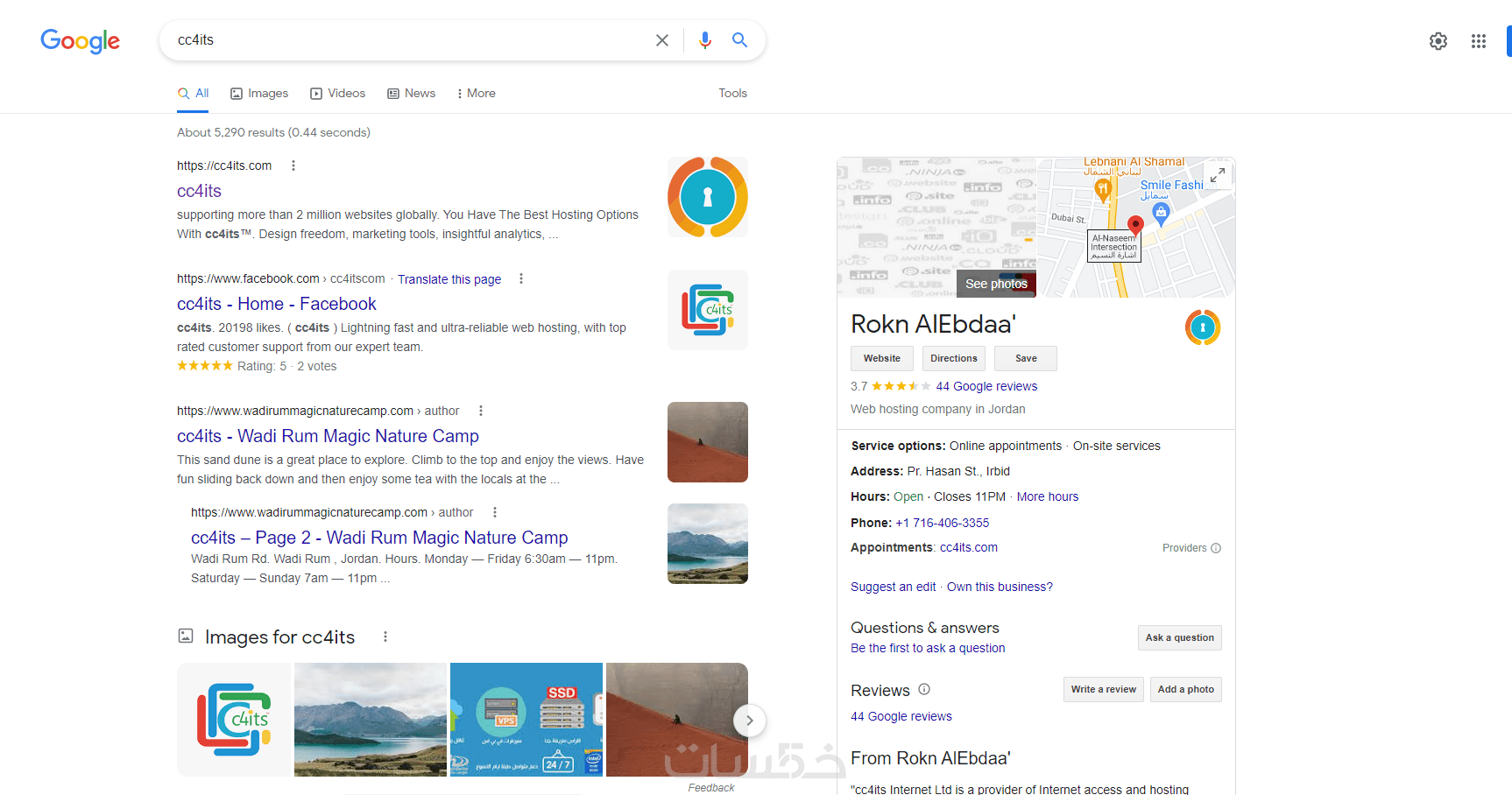Screen dimensions: 1512x795
Task: Click Be the first to ask a question
Action: tap(928, 648)
